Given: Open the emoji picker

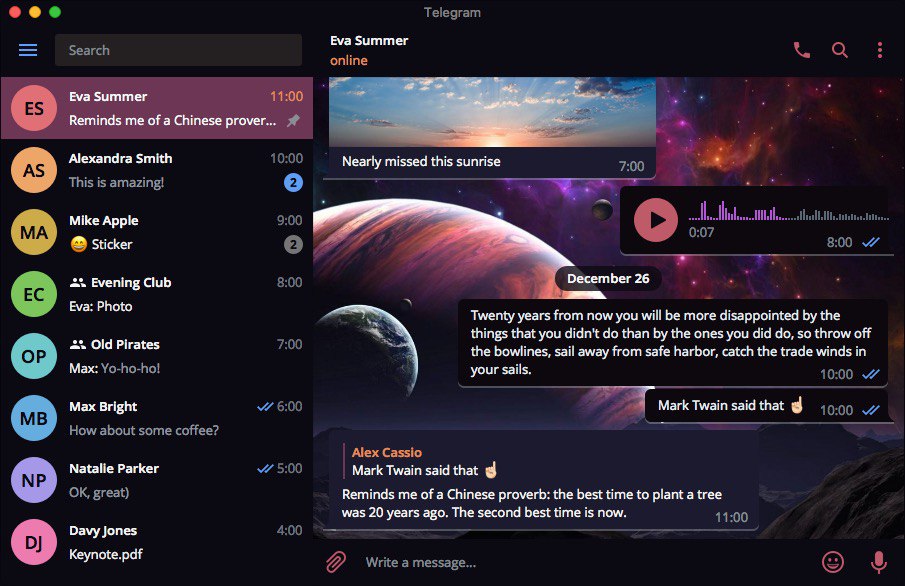Looking at the screenshot, I should click(832, 562).
